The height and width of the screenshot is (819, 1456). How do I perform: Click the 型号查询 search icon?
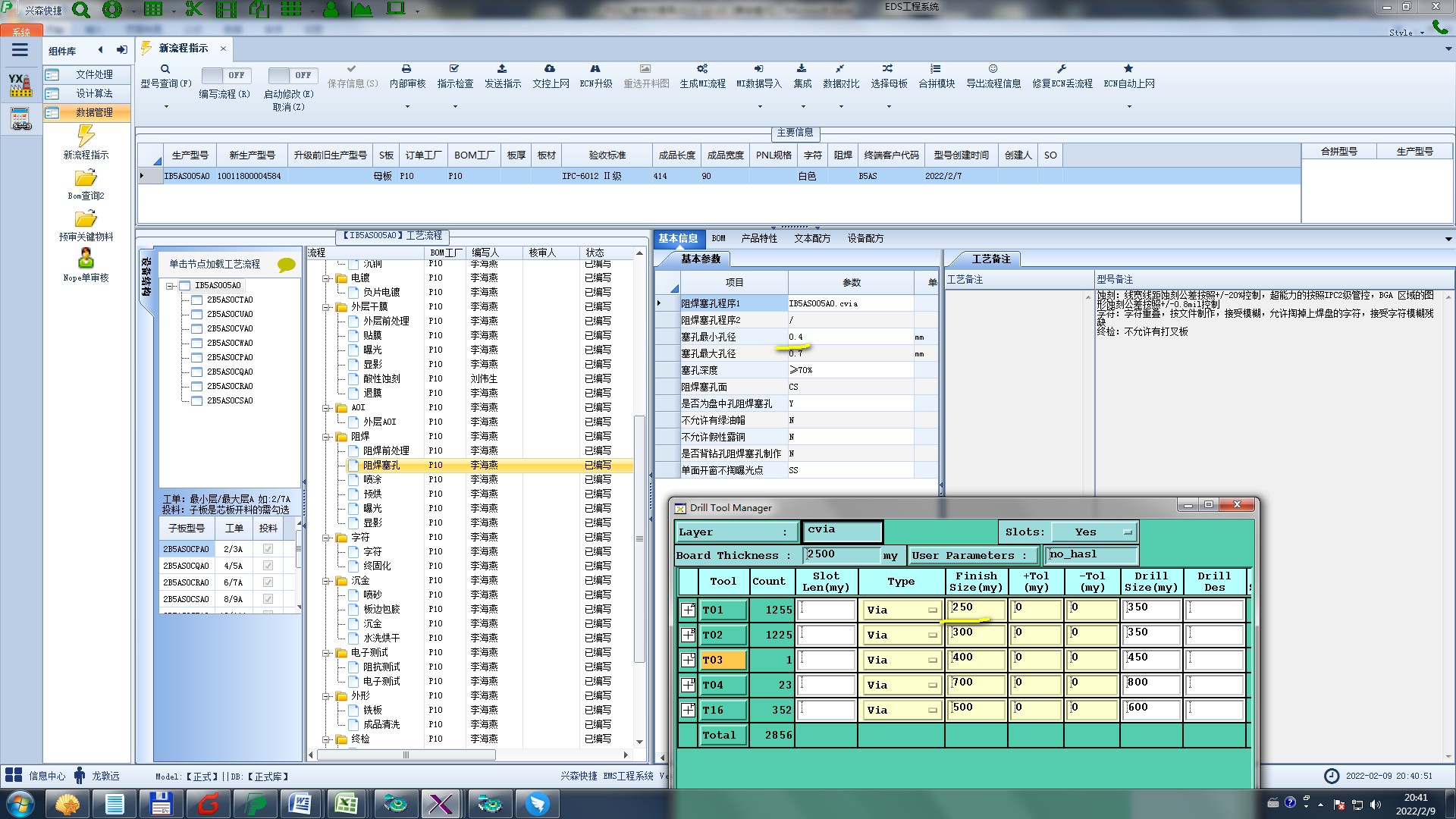(x=165, y=69)
